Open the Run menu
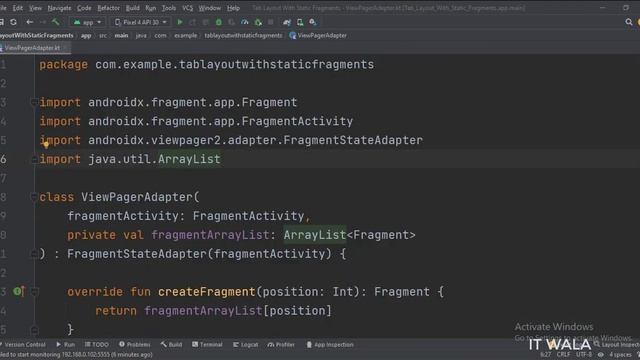Screen dimensions: 640x360 point(151,8)
